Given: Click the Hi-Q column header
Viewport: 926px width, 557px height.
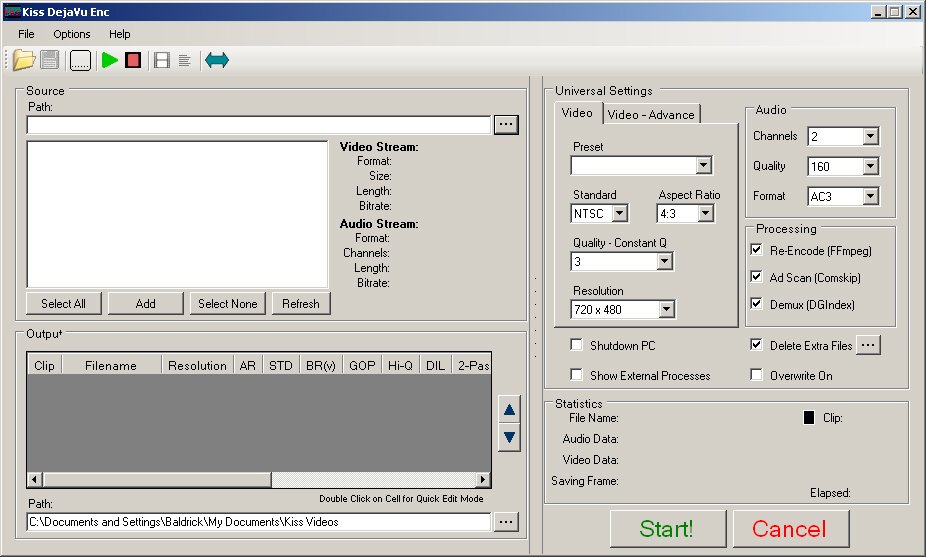Looking at the screenshot, I should click(400, 366).
